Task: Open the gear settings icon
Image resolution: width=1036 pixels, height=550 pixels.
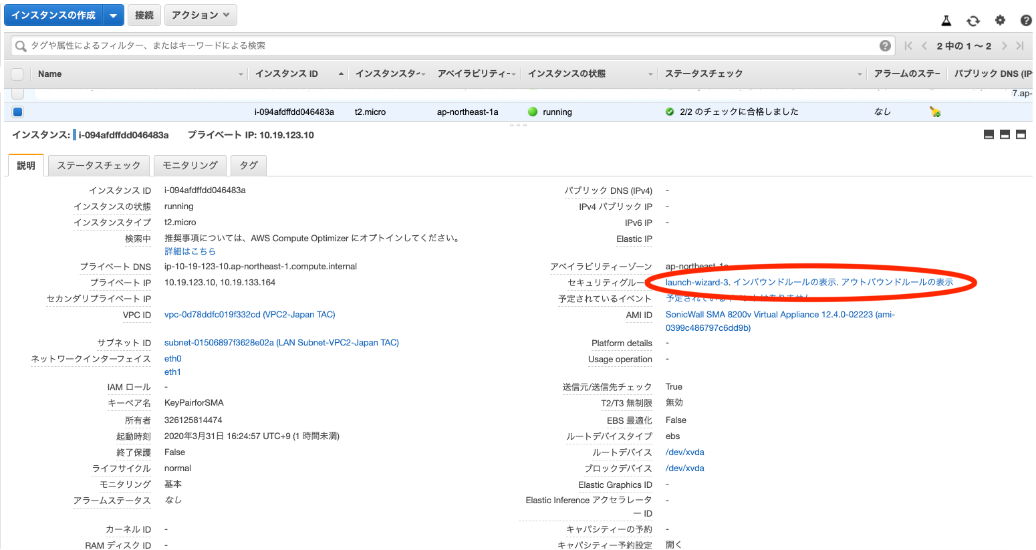Action: [x=1000, y=20]
